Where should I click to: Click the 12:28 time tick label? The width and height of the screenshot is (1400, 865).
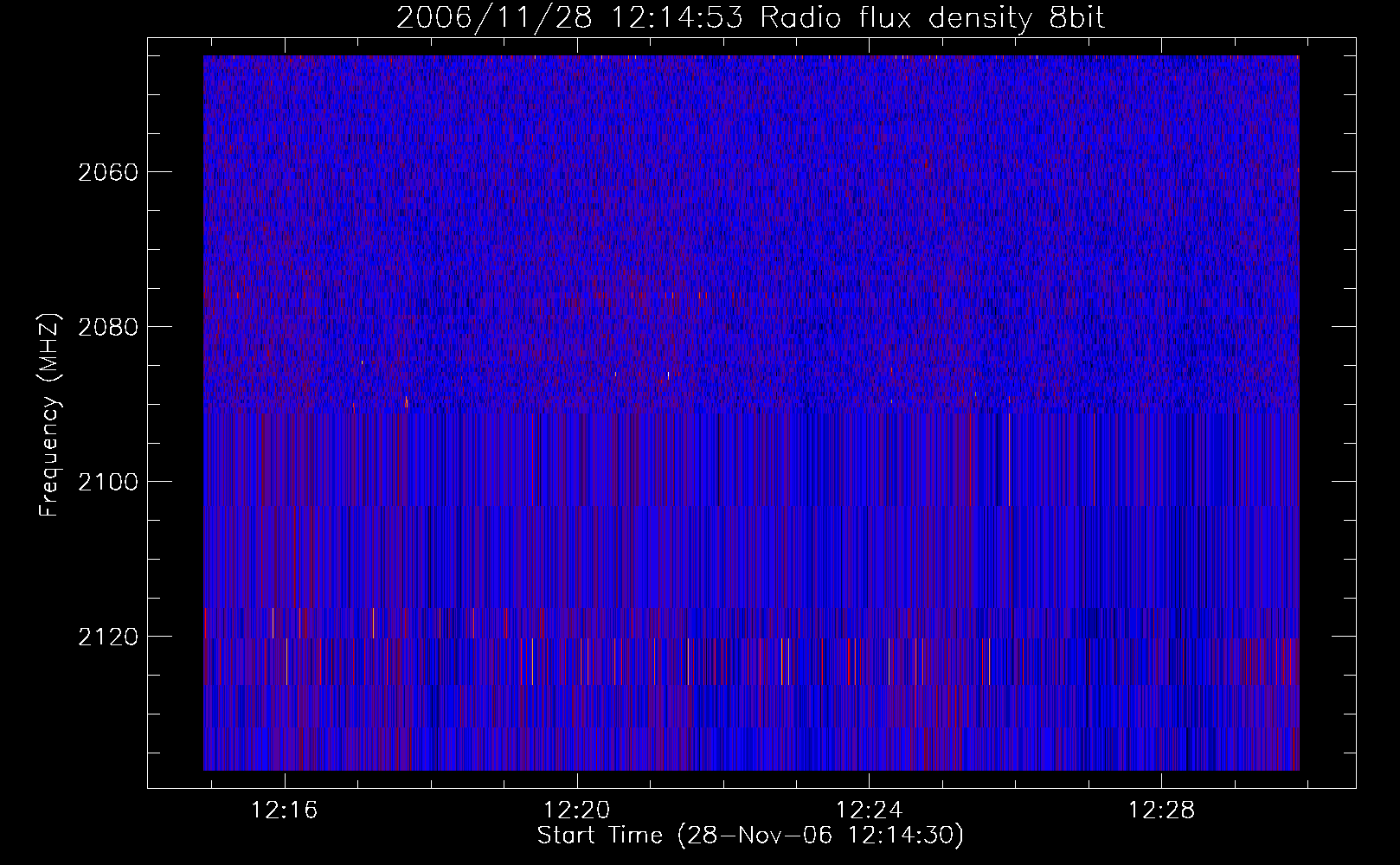click(1162, 810)
